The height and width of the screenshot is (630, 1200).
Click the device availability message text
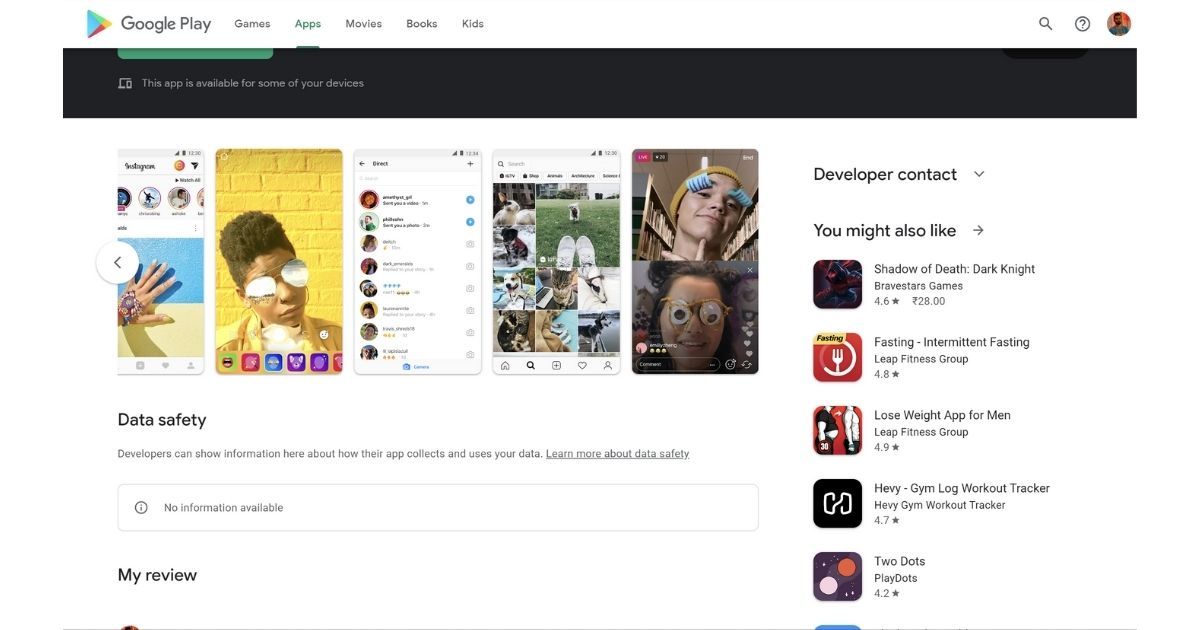(253, 83)
